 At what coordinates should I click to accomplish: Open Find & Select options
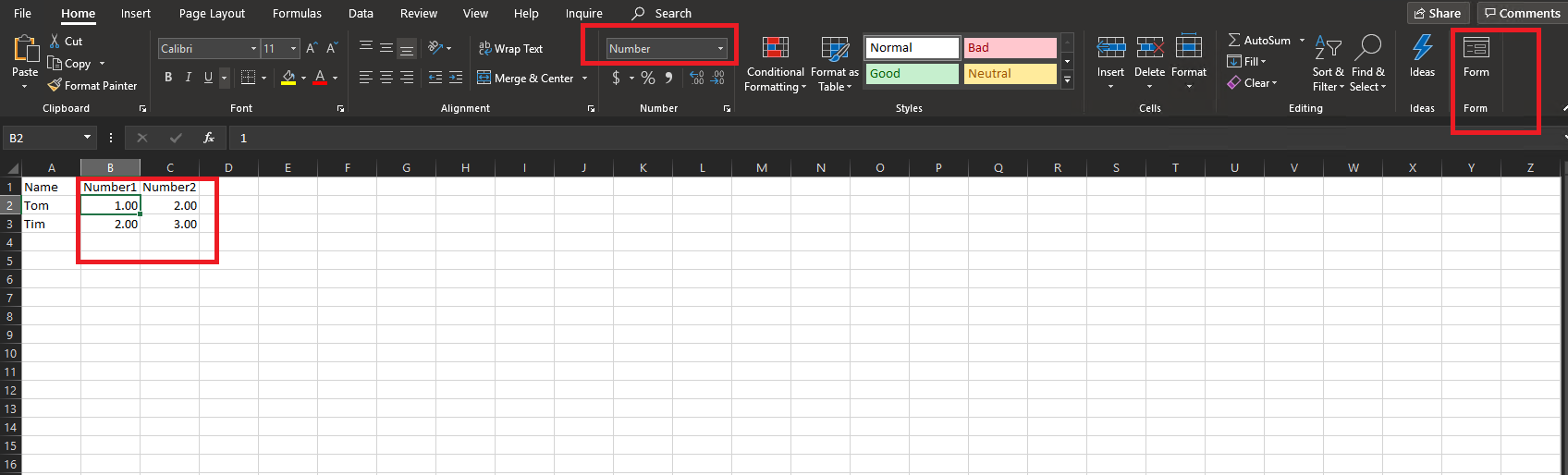point(1367,64)
